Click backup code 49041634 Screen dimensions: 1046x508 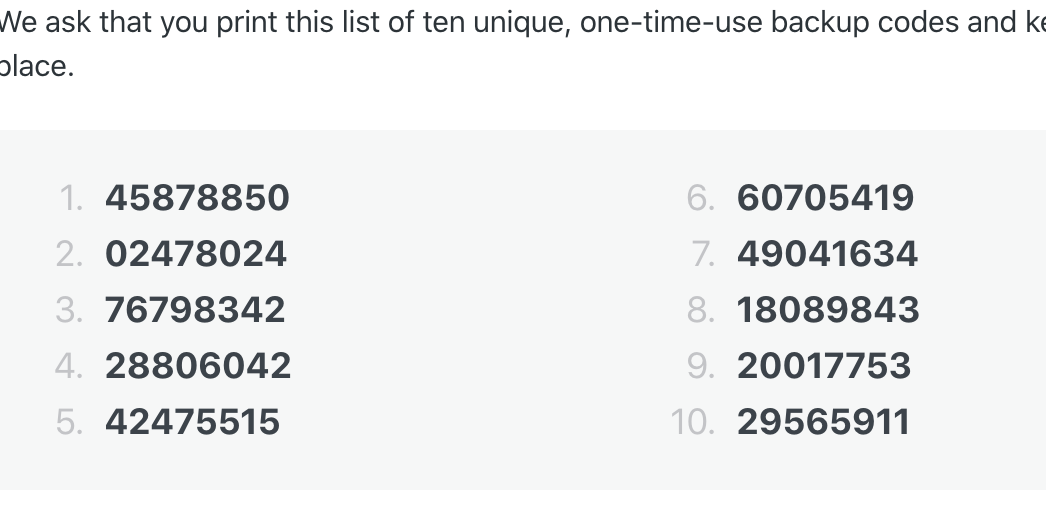click(827, 254)
